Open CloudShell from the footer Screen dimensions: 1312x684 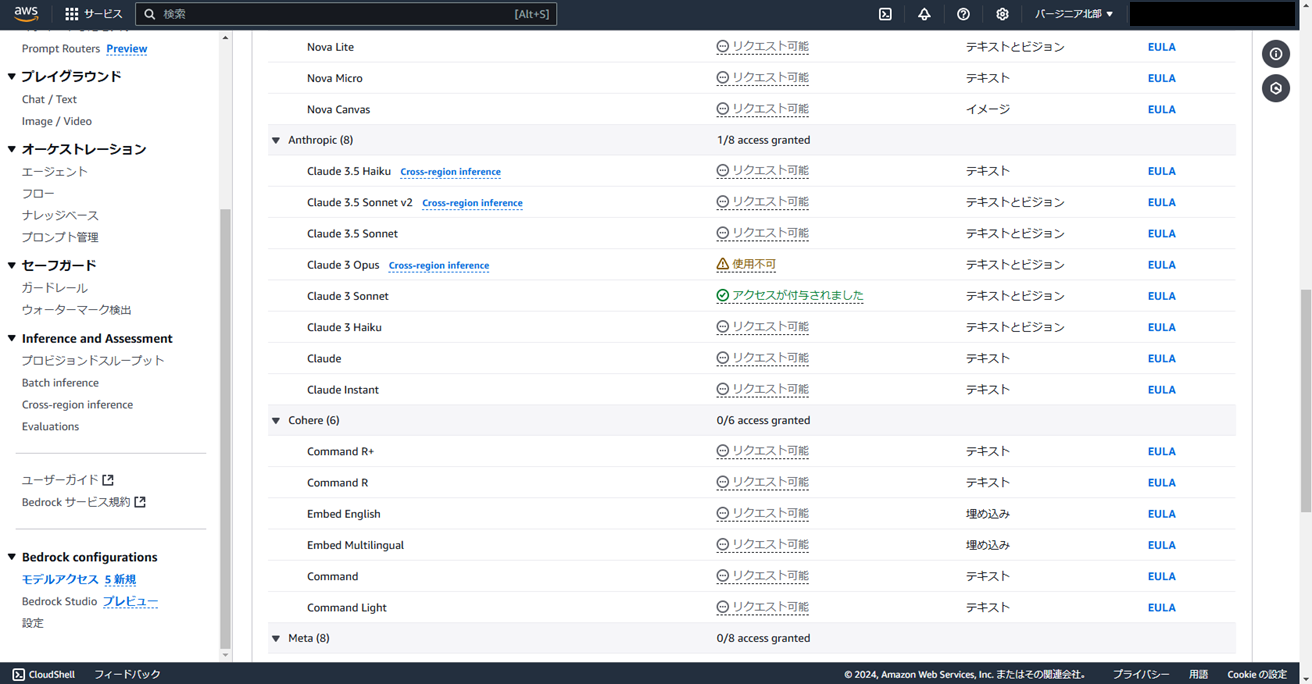(44, 674)
